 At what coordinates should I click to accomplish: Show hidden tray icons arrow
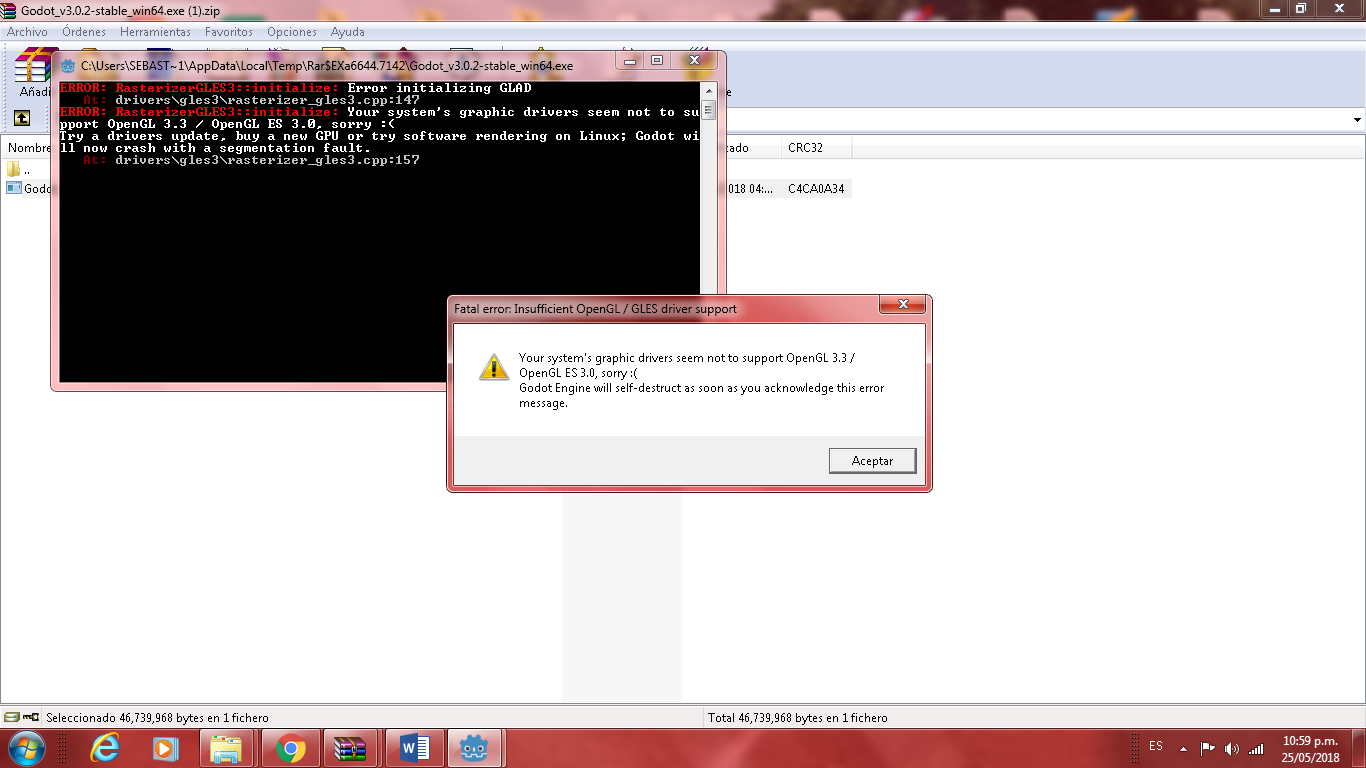tap(1183, 748)
